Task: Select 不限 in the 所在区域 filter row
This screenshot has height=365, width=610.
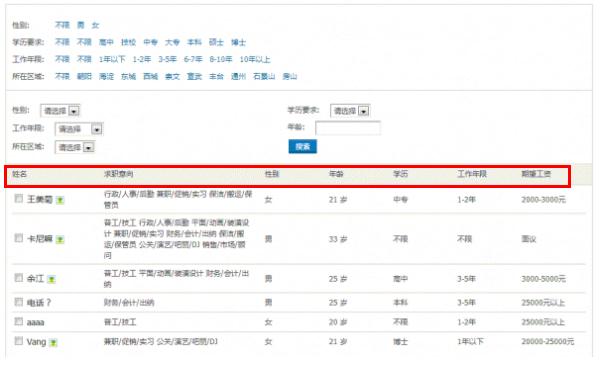Action: [x=62, y=76]
